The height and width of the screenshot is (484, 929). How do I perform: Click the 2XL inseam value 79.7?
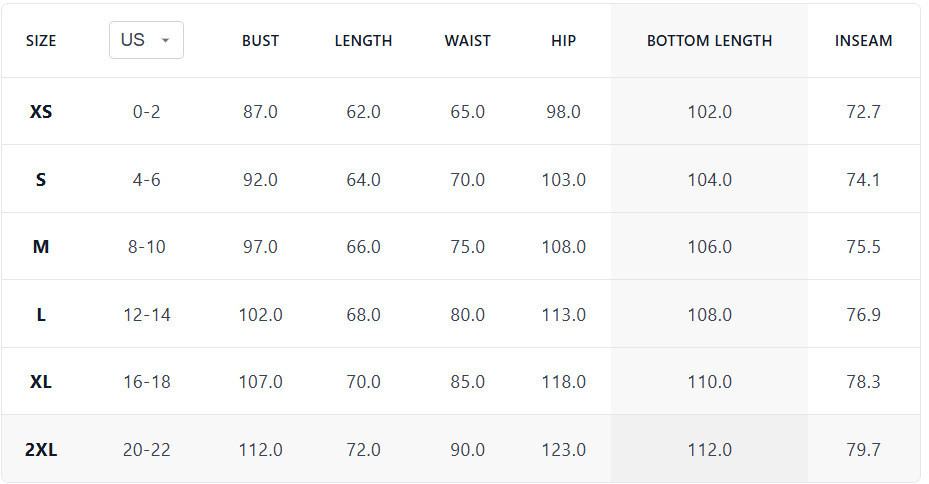pos(863,450)
